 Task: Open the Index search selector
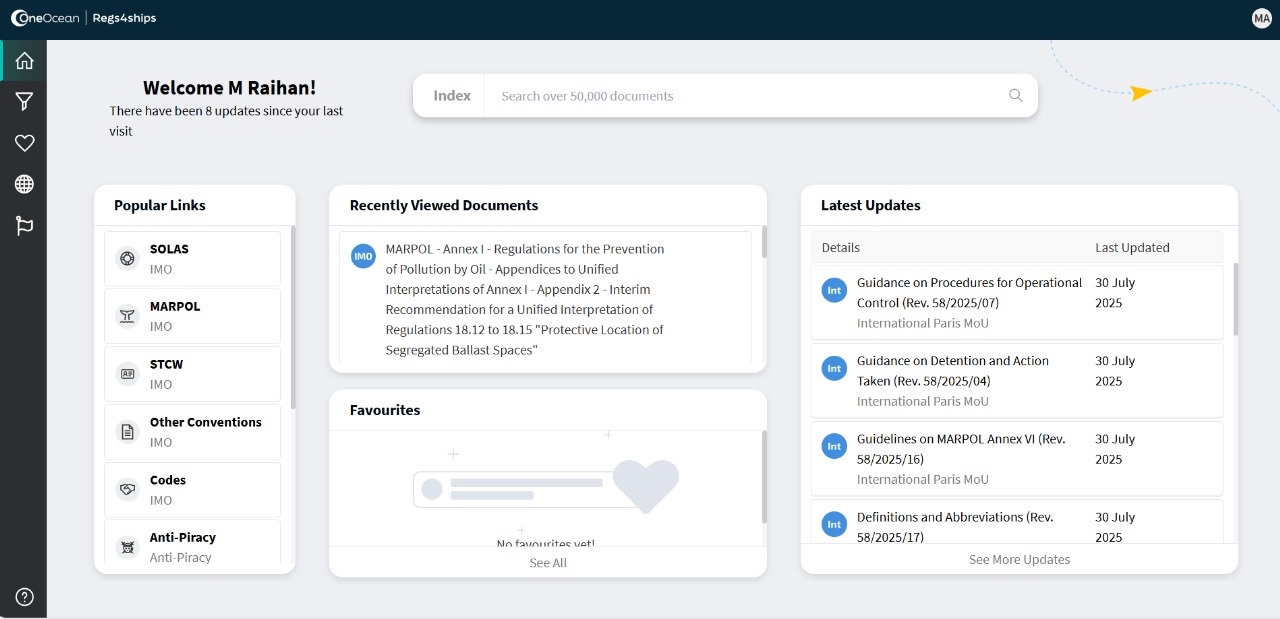pyautogui.click(x=451, y=96)
